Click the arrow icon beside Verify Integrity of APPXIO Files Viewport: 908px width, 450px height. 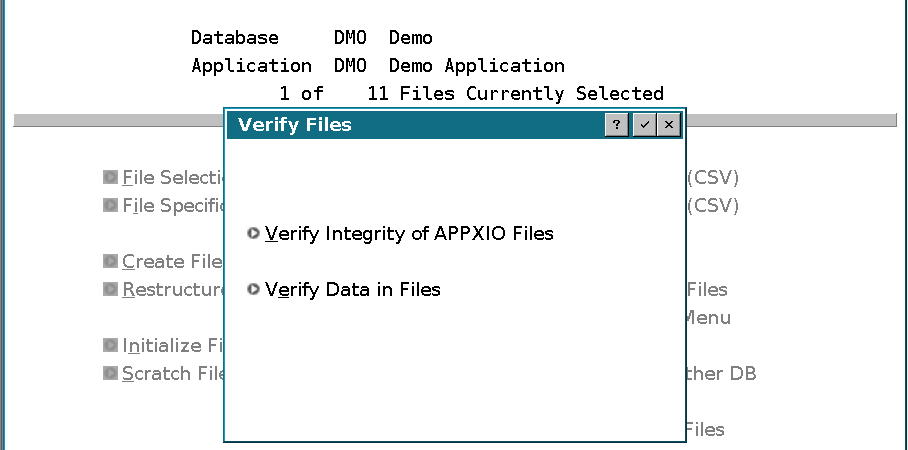pos(253,233)
